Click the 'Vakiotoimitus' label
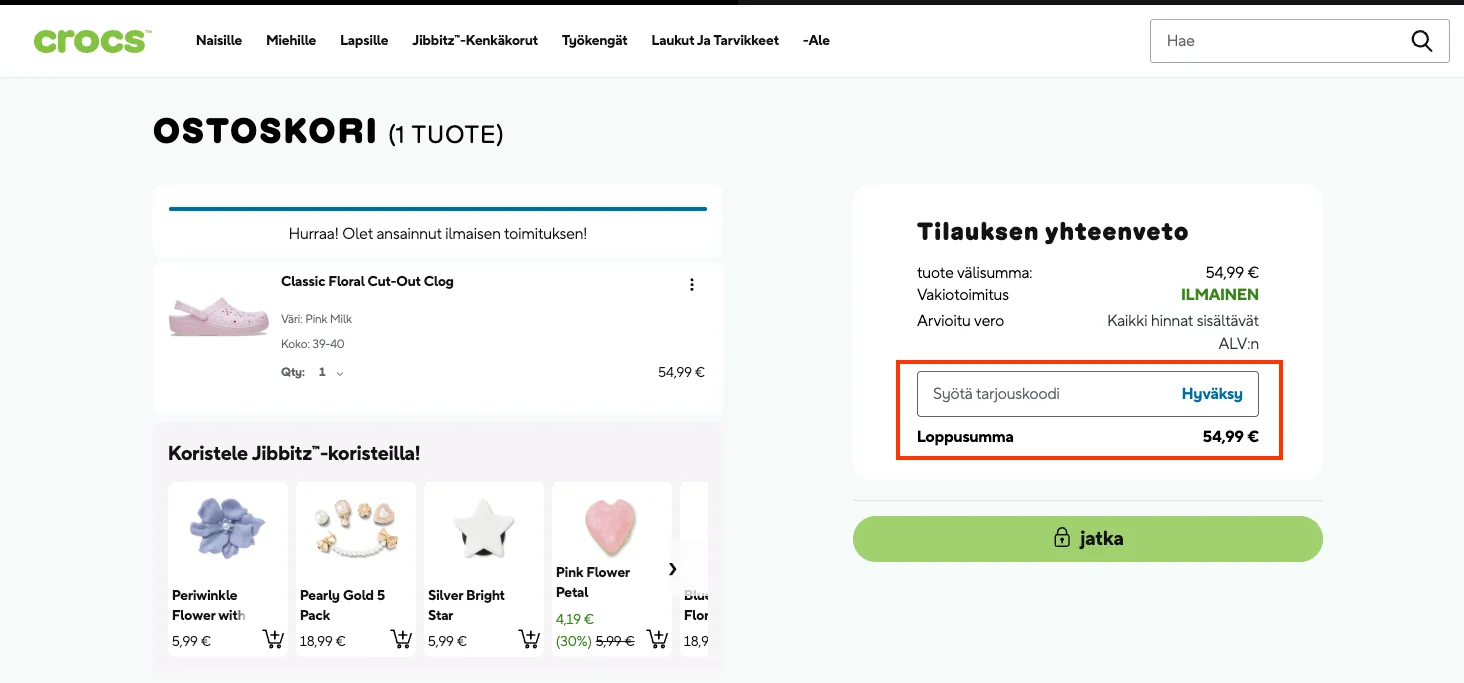 pos(963,295)
